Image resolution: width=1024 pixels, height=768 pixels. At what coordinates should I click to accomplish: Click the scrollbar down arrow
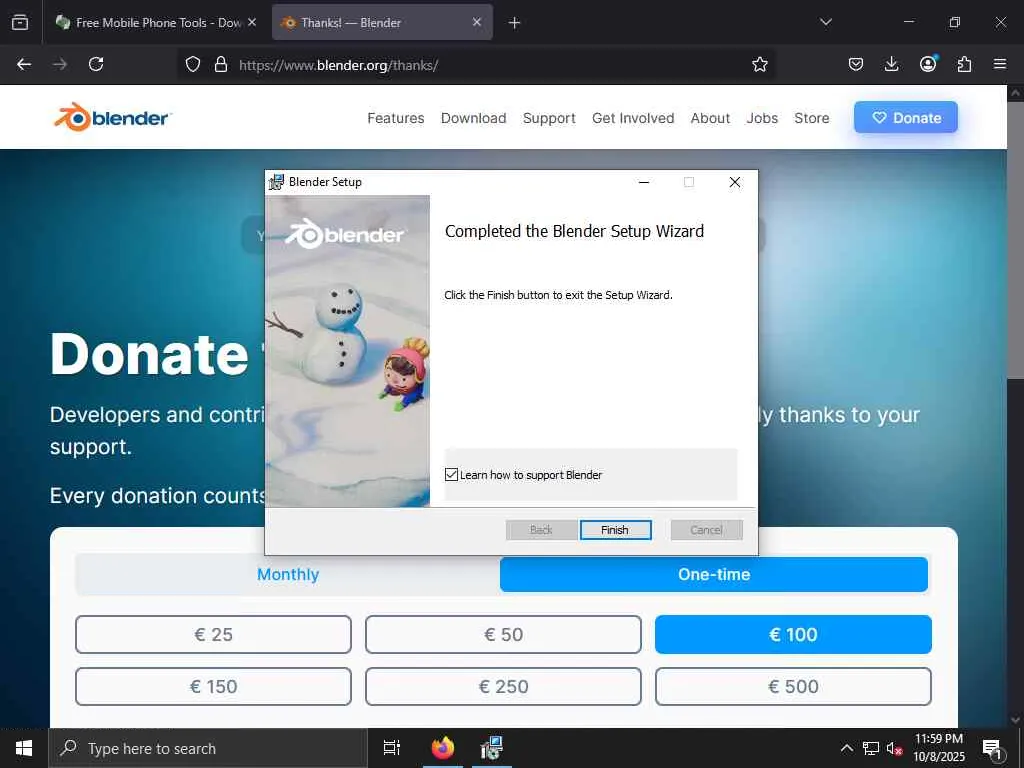[x=1016, y=720]
